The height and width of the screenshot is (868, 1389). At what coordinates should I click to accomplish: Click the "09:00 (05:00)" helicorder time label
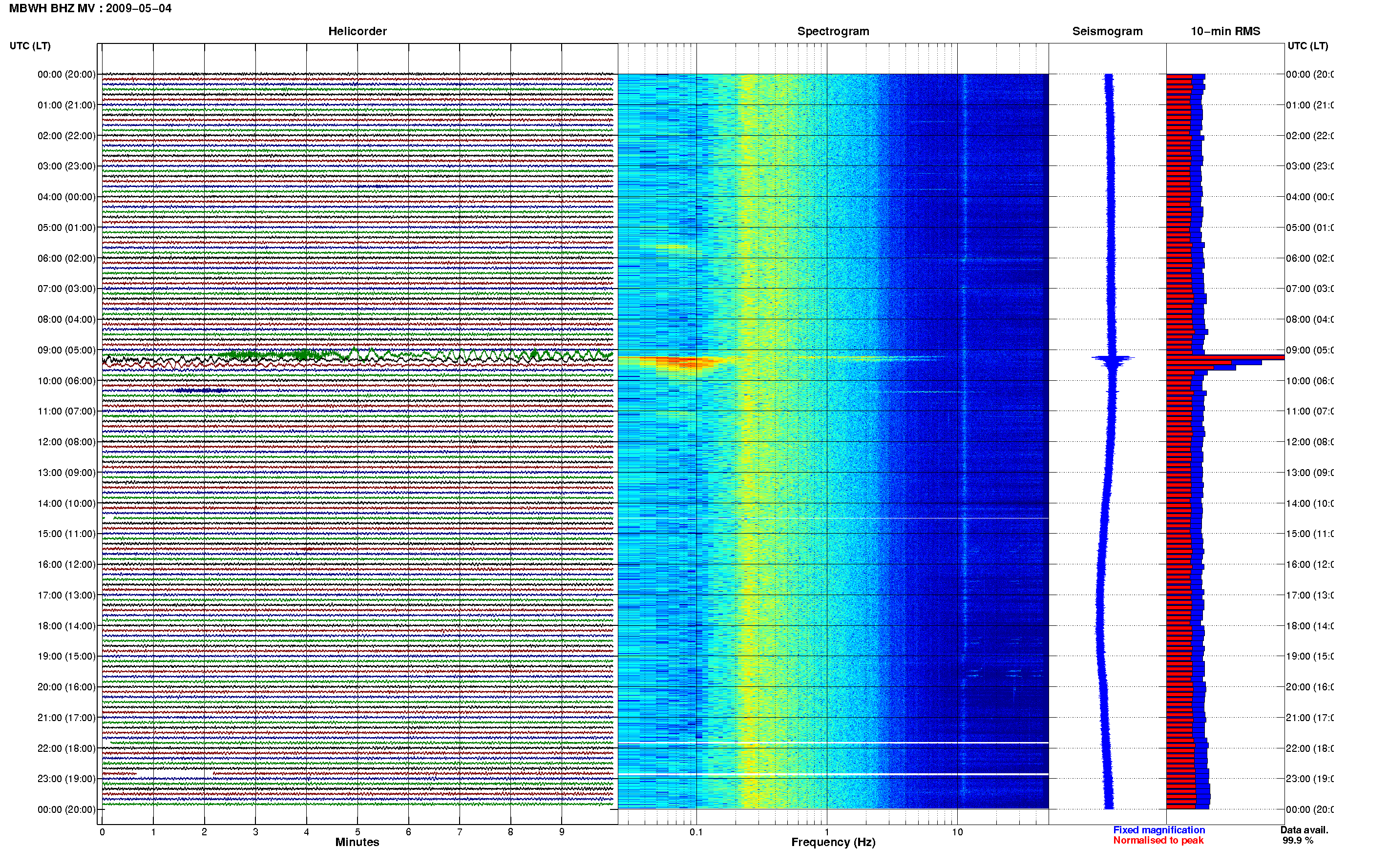click(66, 350)
